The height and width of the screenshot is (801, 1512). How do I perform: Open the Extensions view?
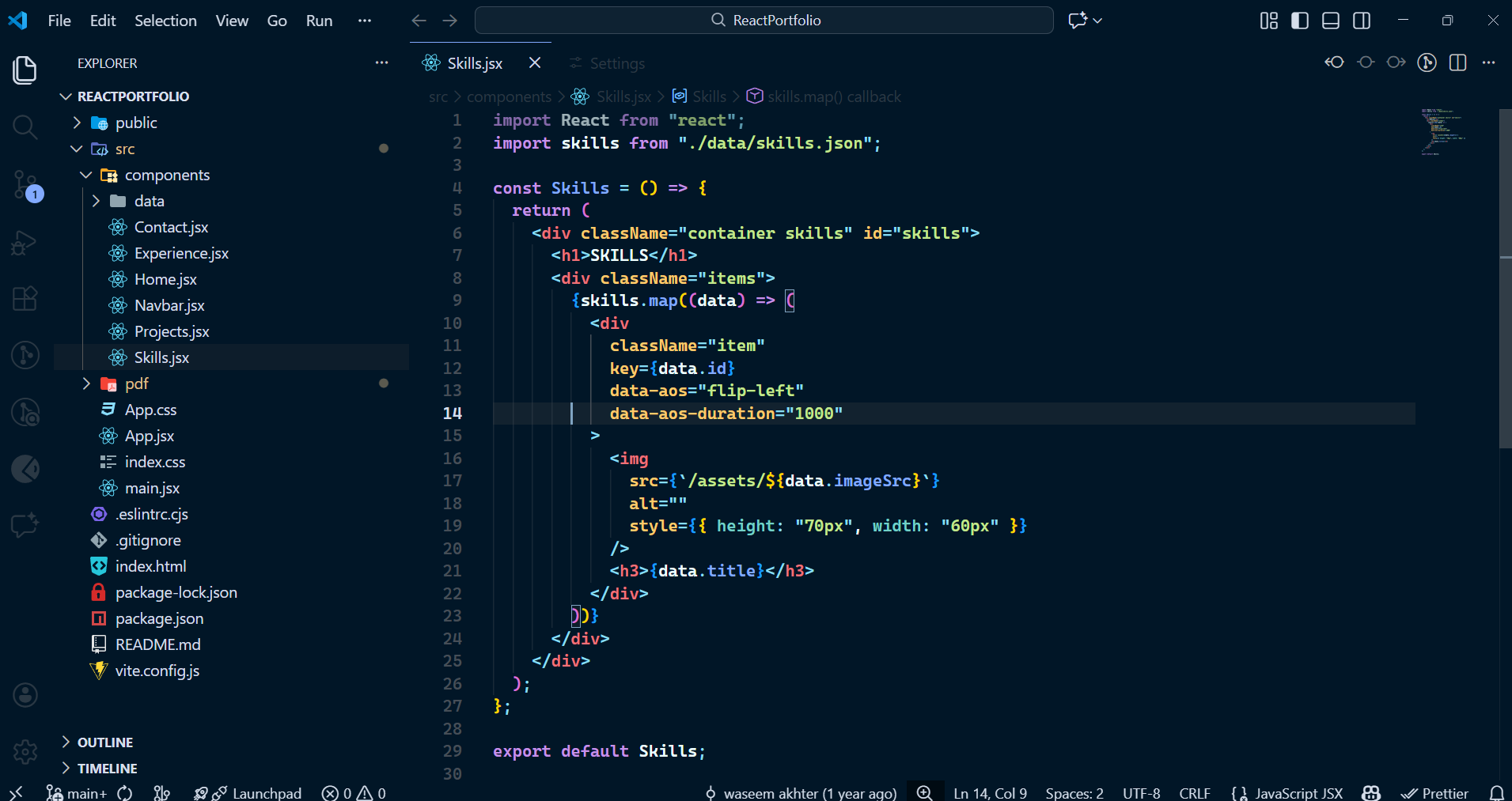25,298
